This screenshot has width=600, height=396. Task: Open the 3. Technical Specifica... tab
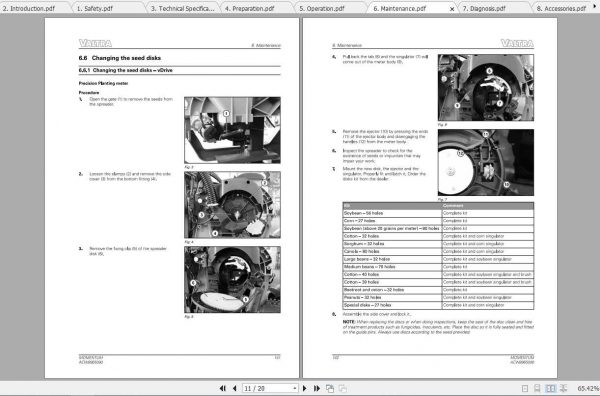coord(183,8)
